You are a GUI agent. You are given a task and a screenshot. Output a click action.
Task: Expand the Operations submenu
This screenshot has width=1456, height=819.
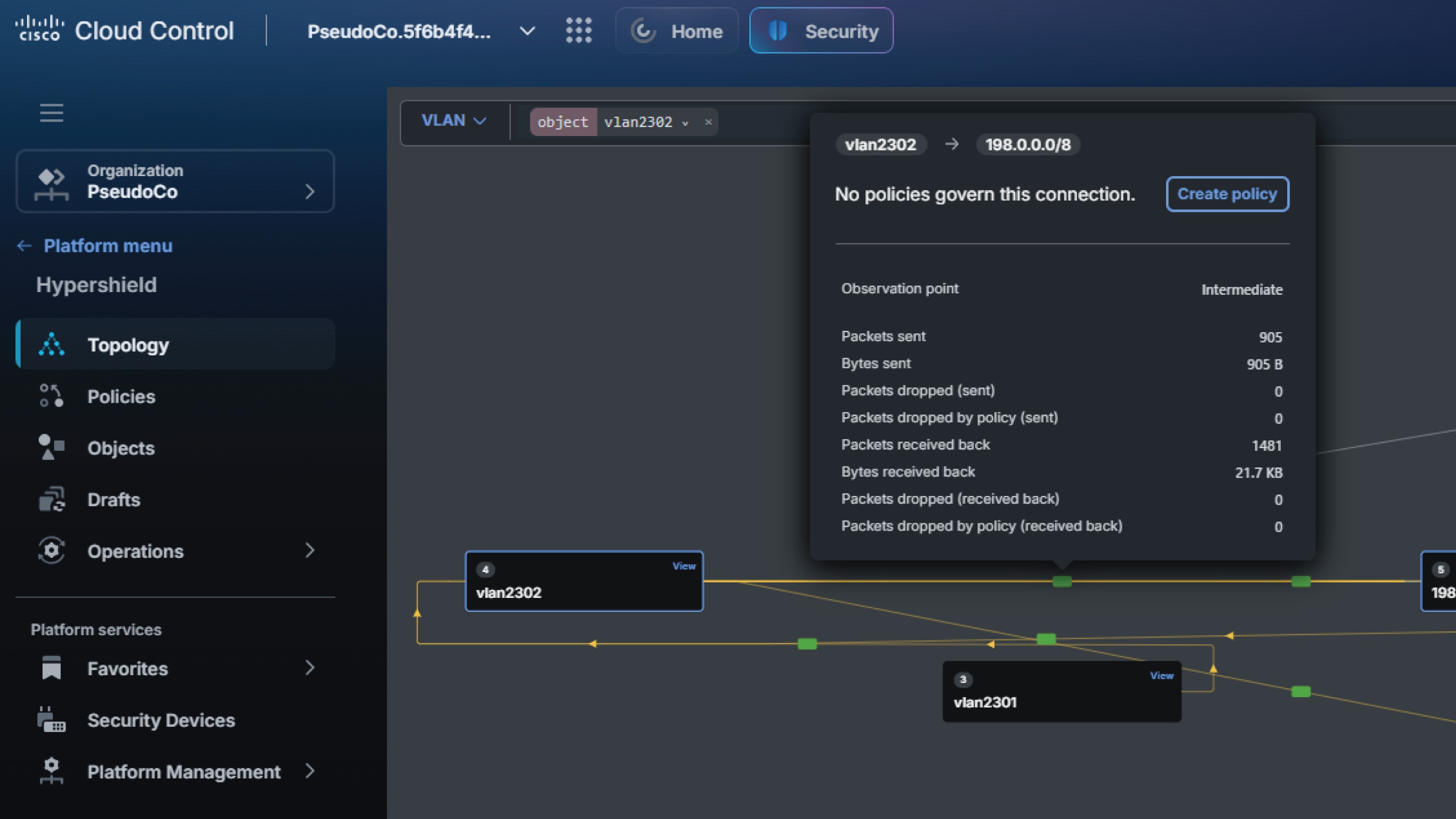(310, 550)
